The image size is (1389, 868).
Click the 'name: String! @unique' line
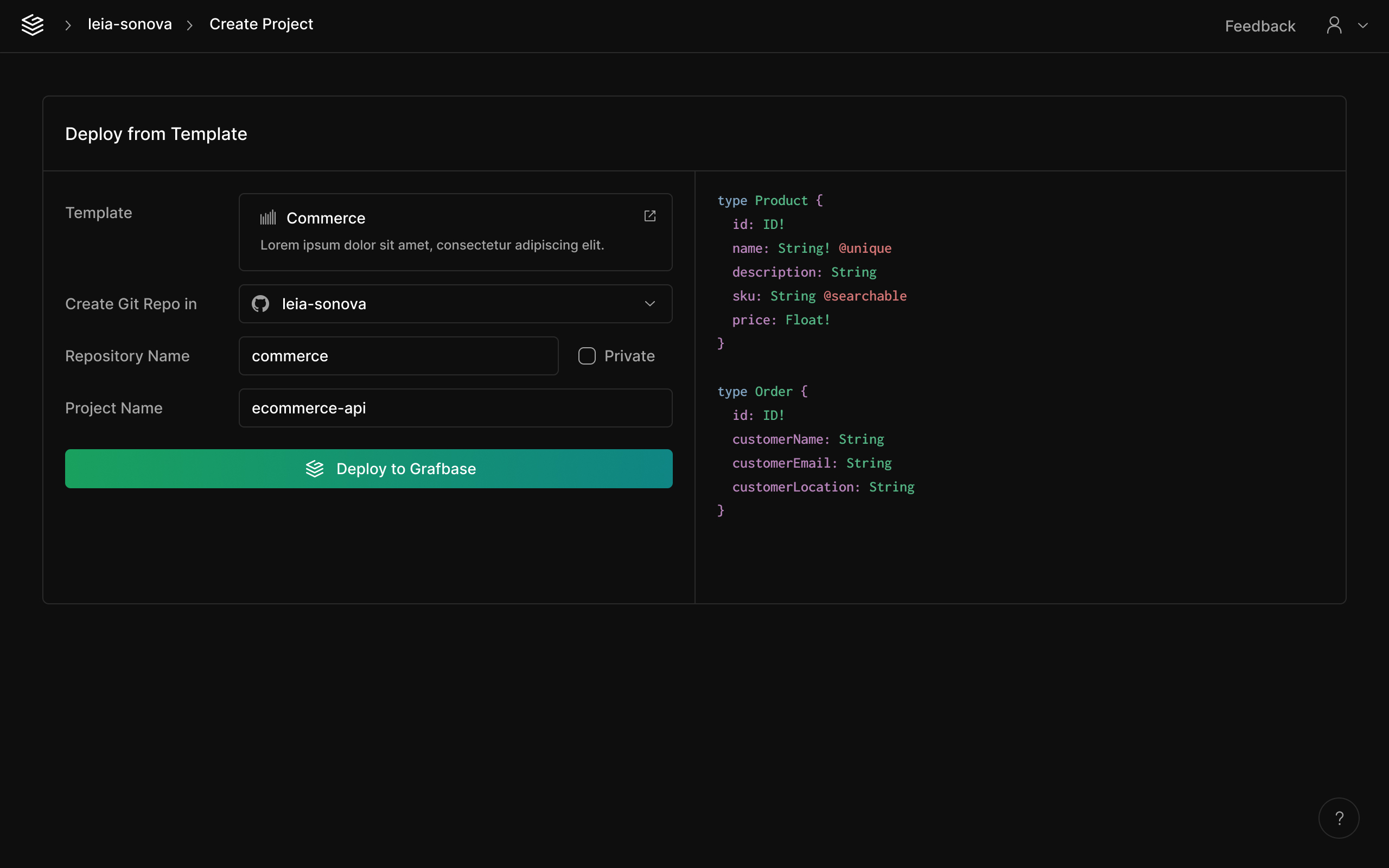pos(812,248)
